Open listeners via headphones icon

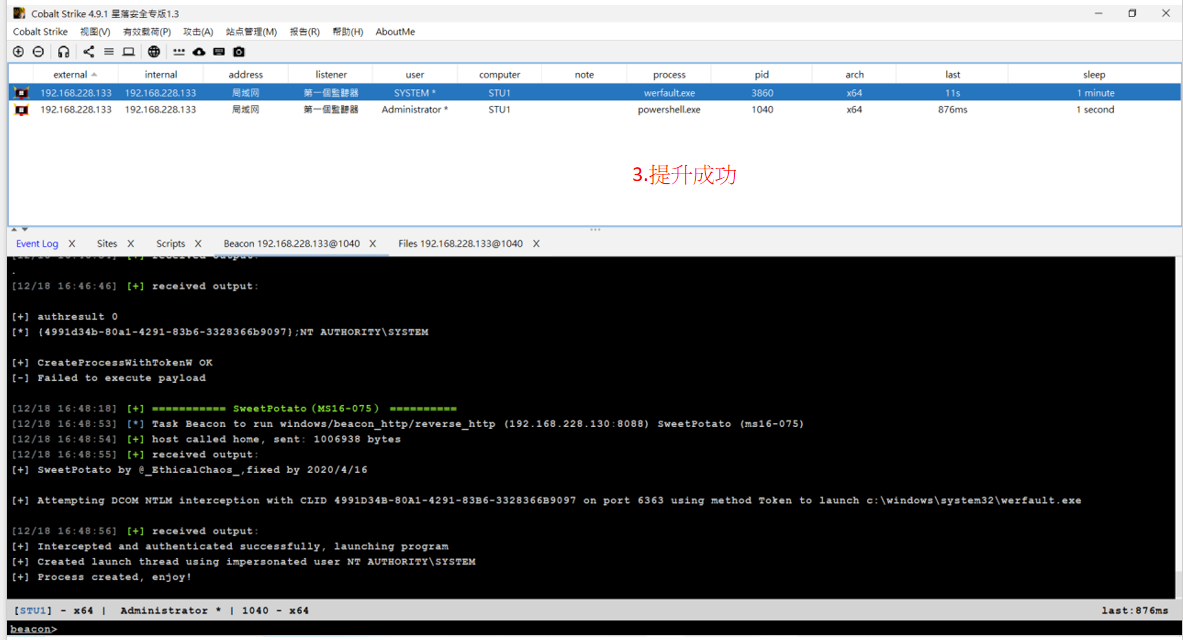(x=63, y=51)
